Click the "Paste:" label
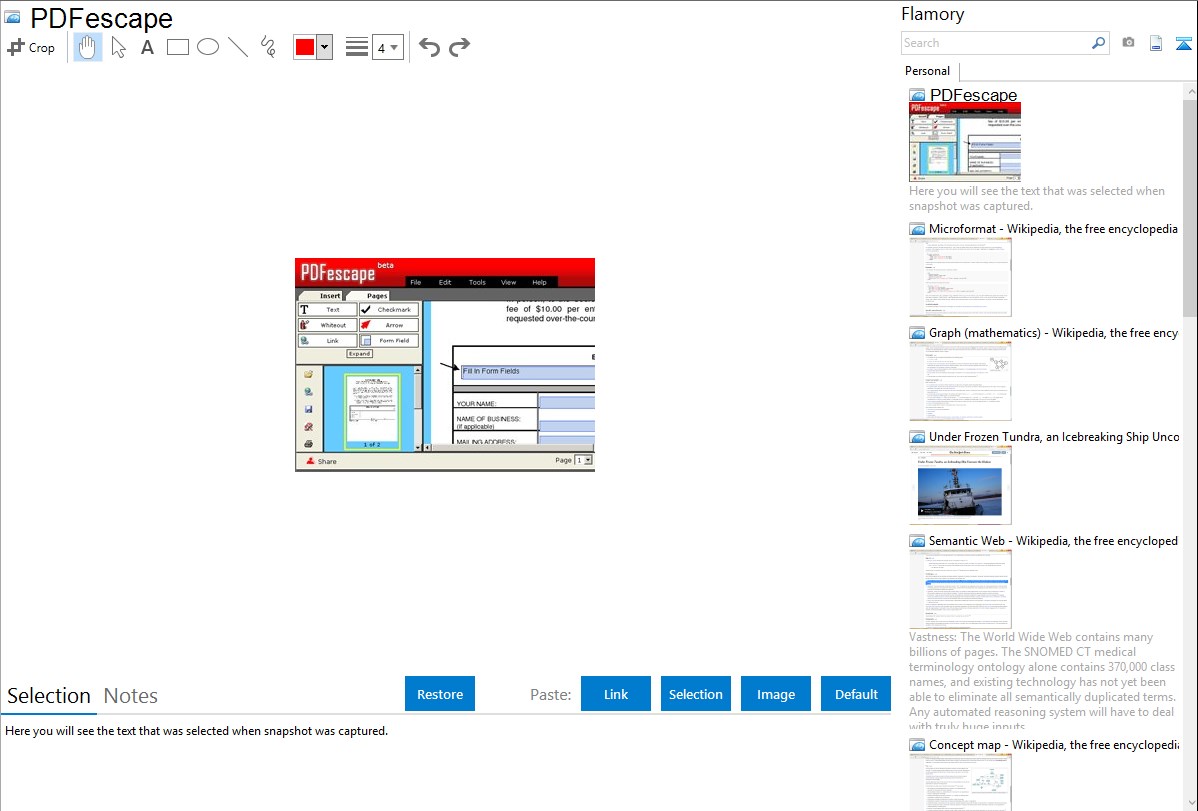This screenshot has width=1198, height=811. coord(551,694)
